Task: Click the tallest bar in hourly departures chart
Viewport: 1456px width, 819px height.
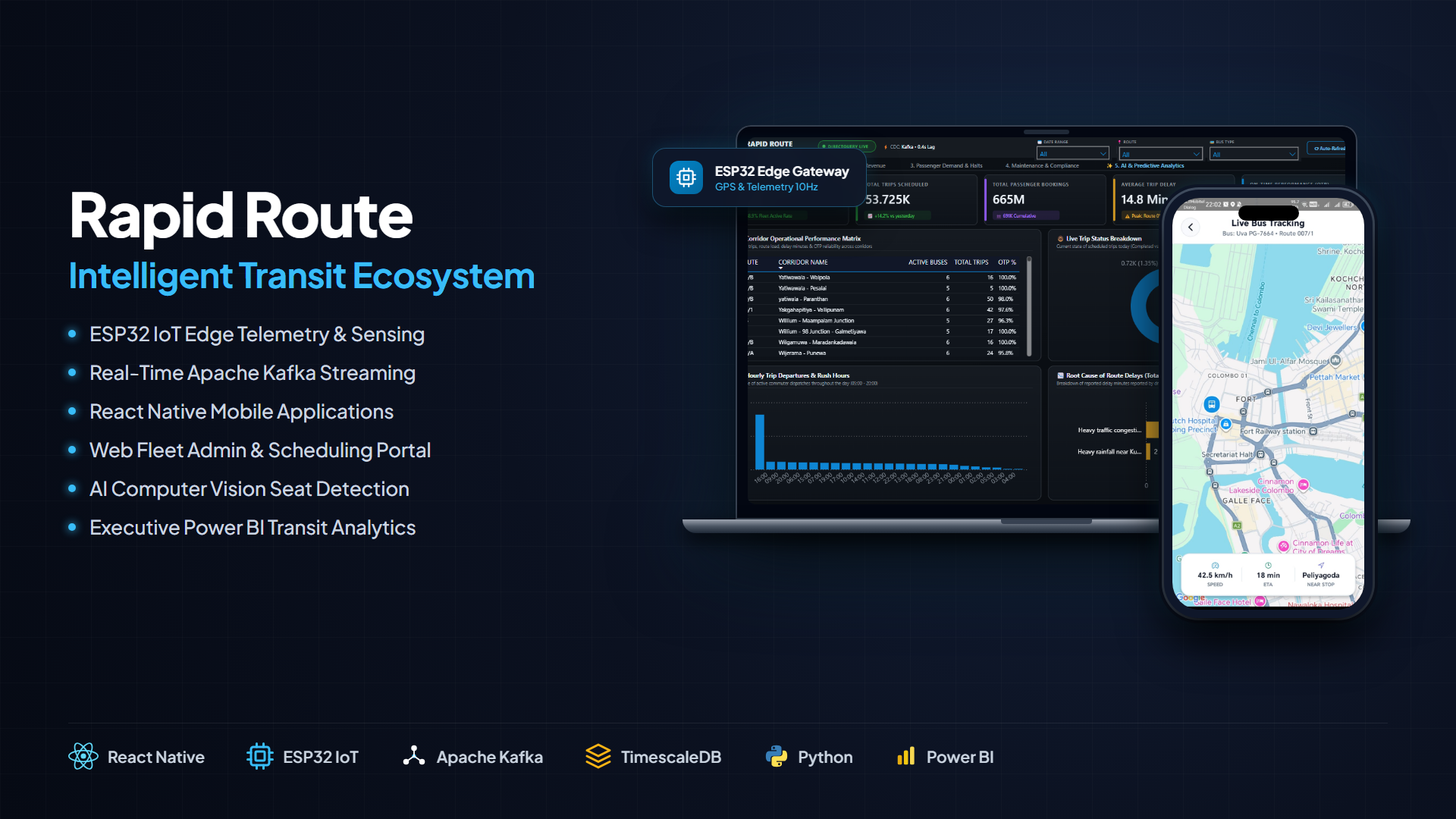Action: coord(760,442)
